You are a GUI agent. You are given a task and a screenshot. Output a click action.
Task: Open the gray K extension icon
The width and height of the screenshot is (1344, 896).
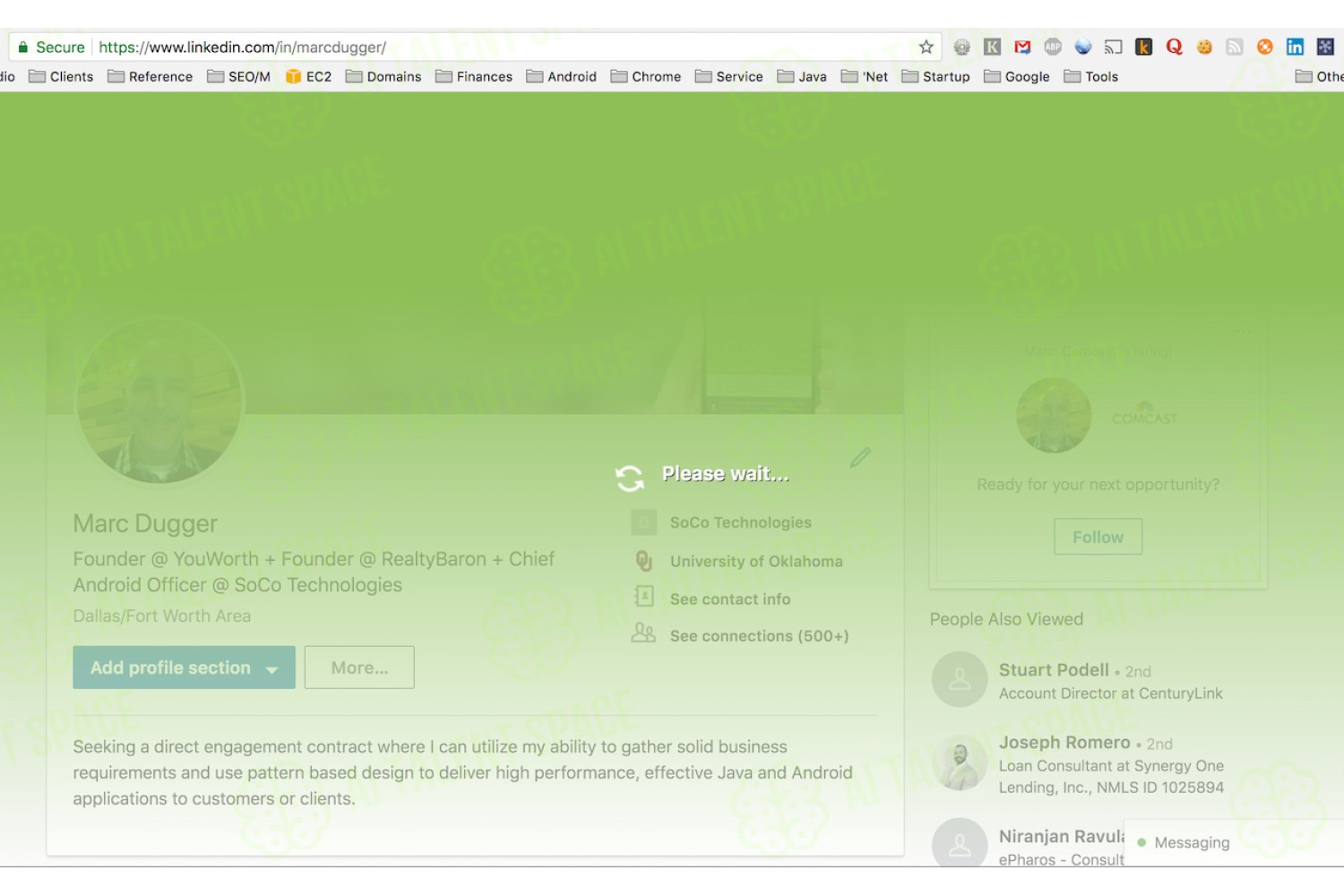pos(992,47)
